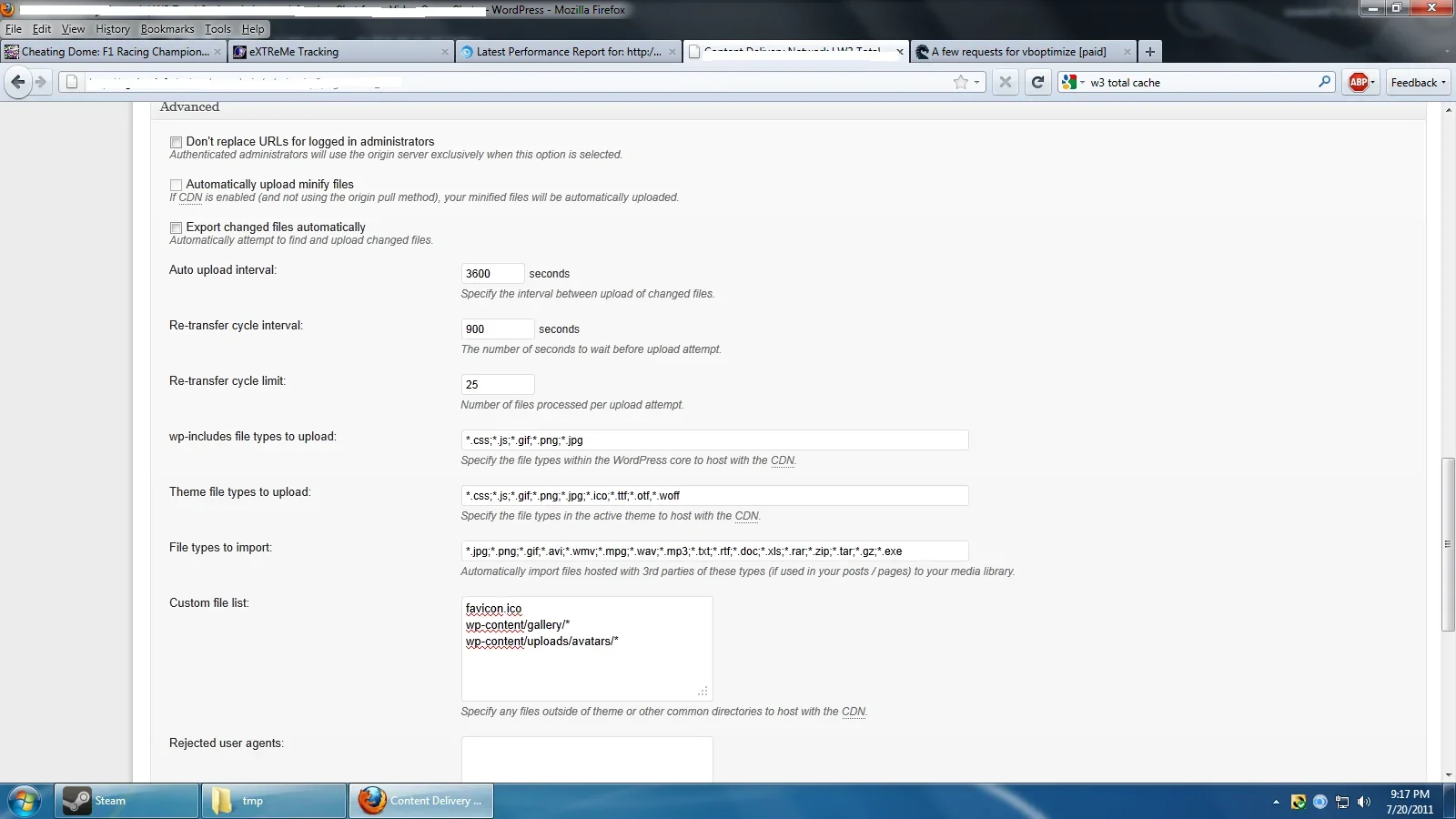Click the Re-transfer cycle limit field
This screenshot has height=819, width=1456.
click(498, 384)
